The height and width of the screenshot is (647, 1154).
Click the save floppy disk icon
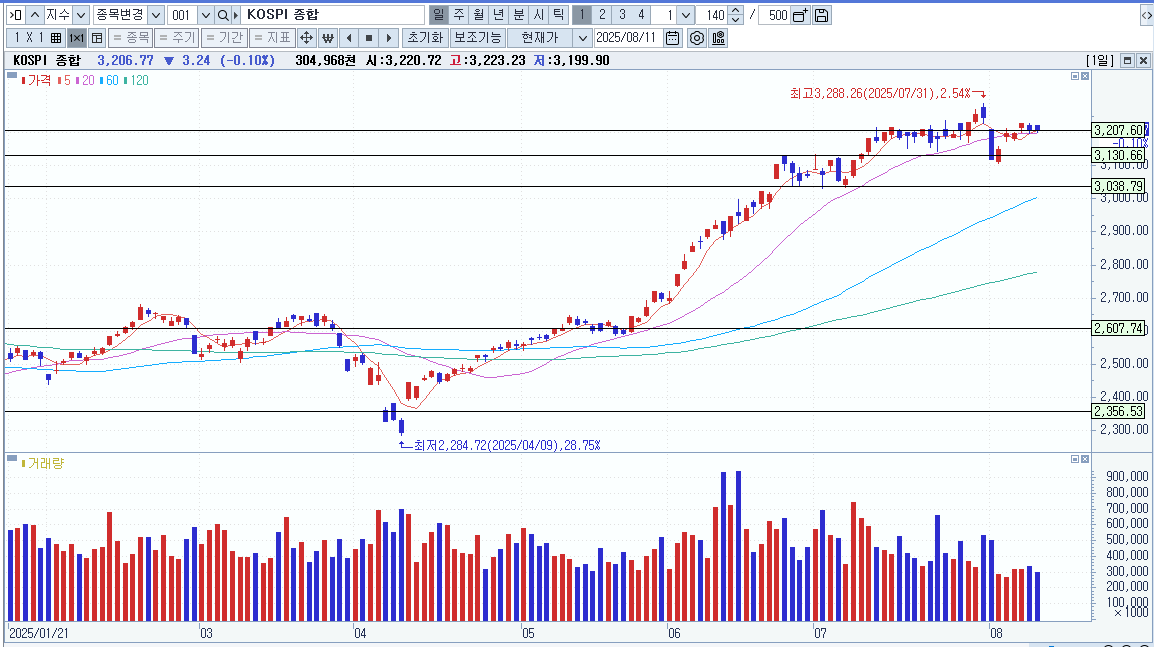tap(822, 15)
